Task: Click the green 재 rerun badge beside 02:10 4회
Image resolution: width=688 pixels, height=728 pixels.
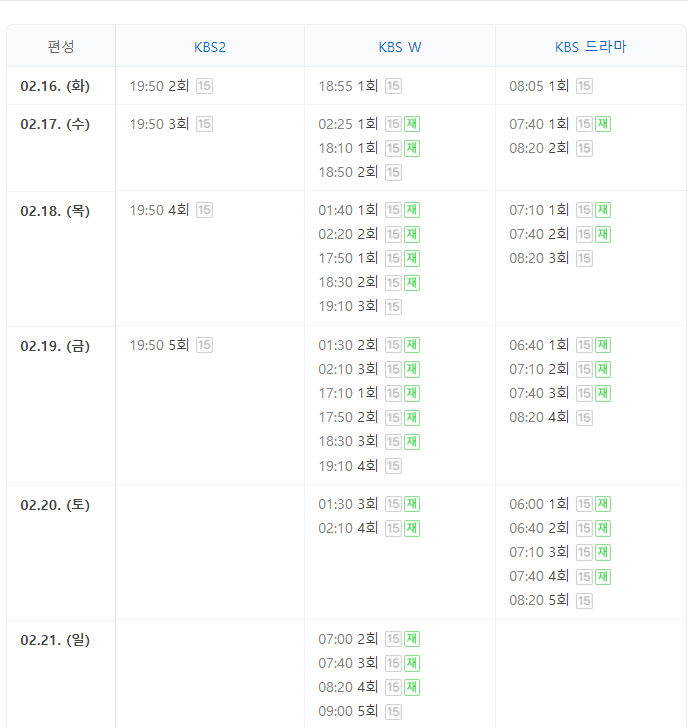Action: [412, 528]
